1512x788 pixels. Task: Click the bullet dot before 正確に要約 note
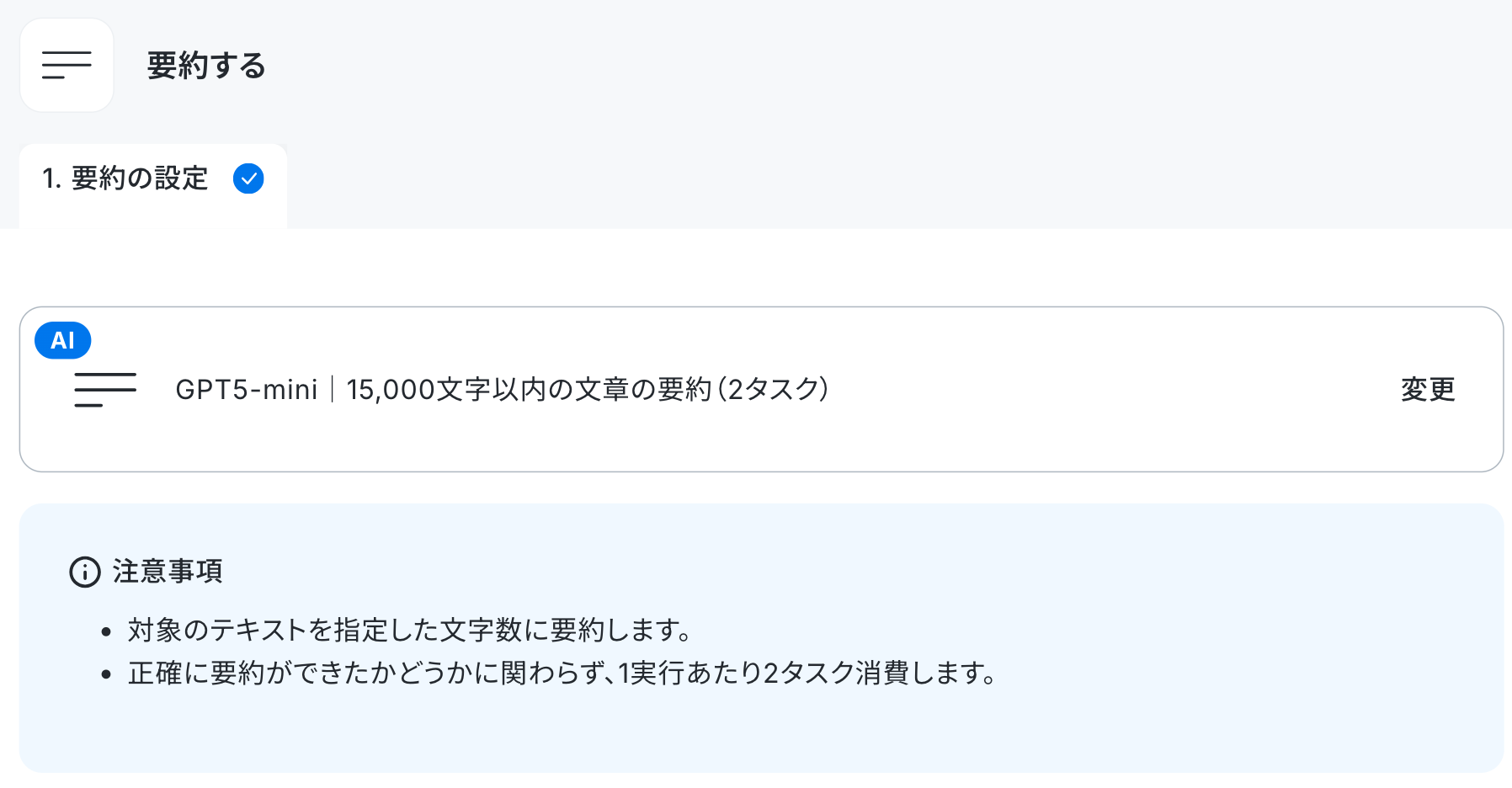(x=106, y=674)
